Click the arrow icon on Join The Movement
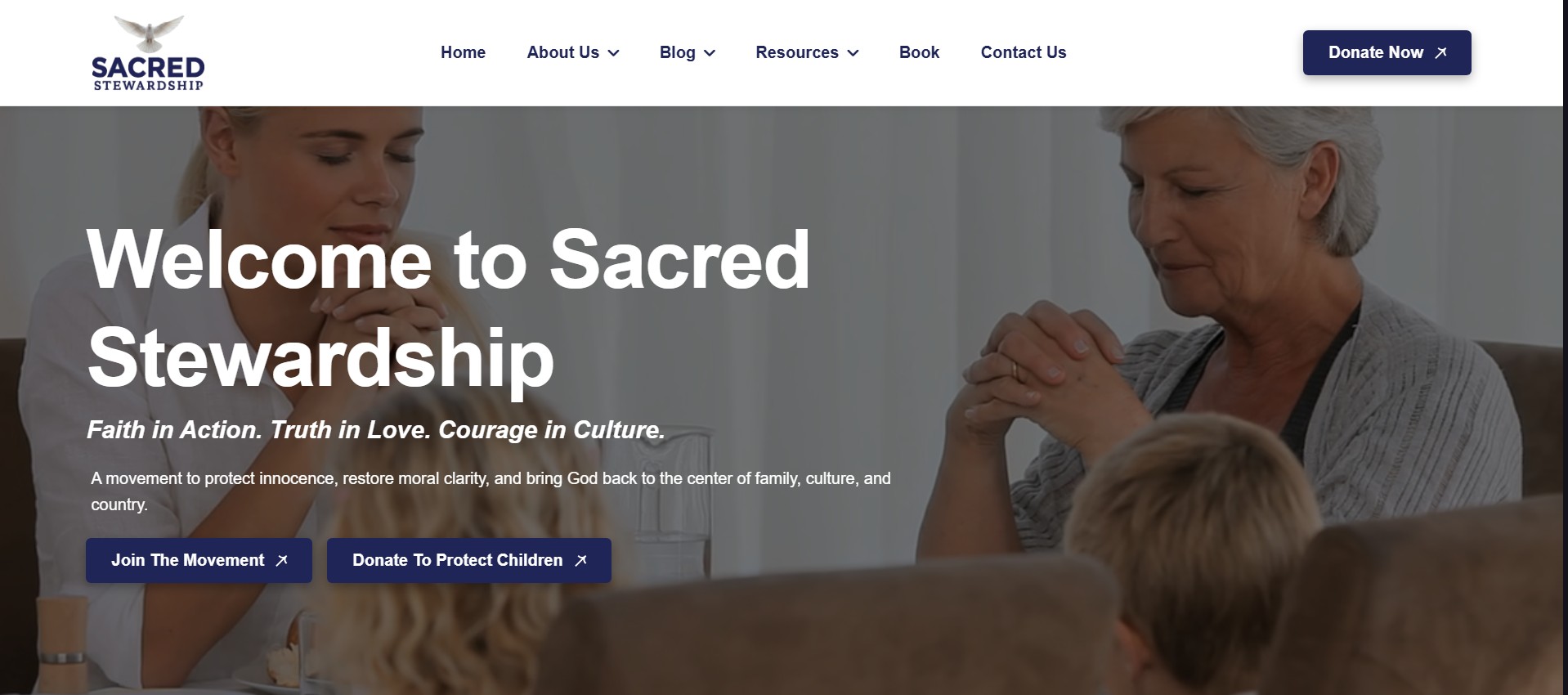Screen dimensions: 1568x695 click(282, 561)
